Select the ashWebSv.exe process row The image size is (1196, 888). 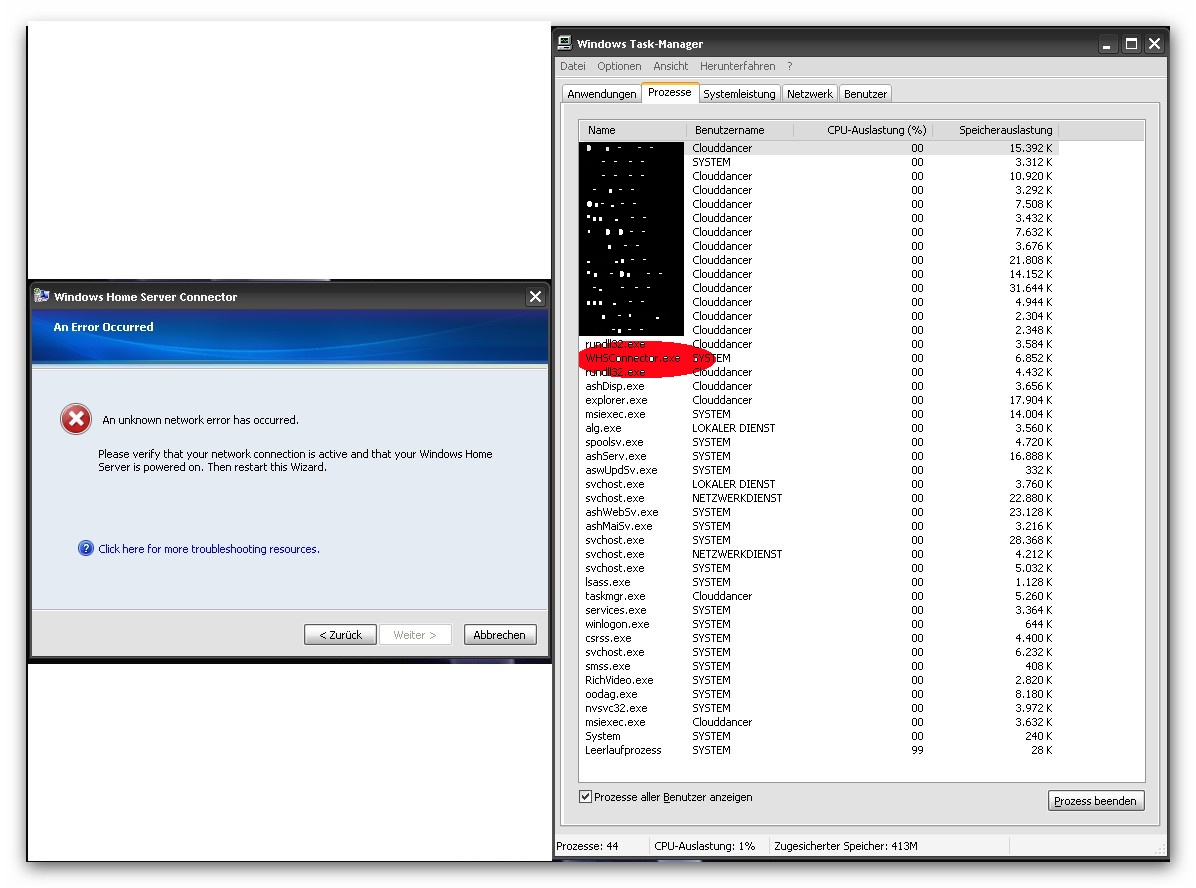(818, 512)
